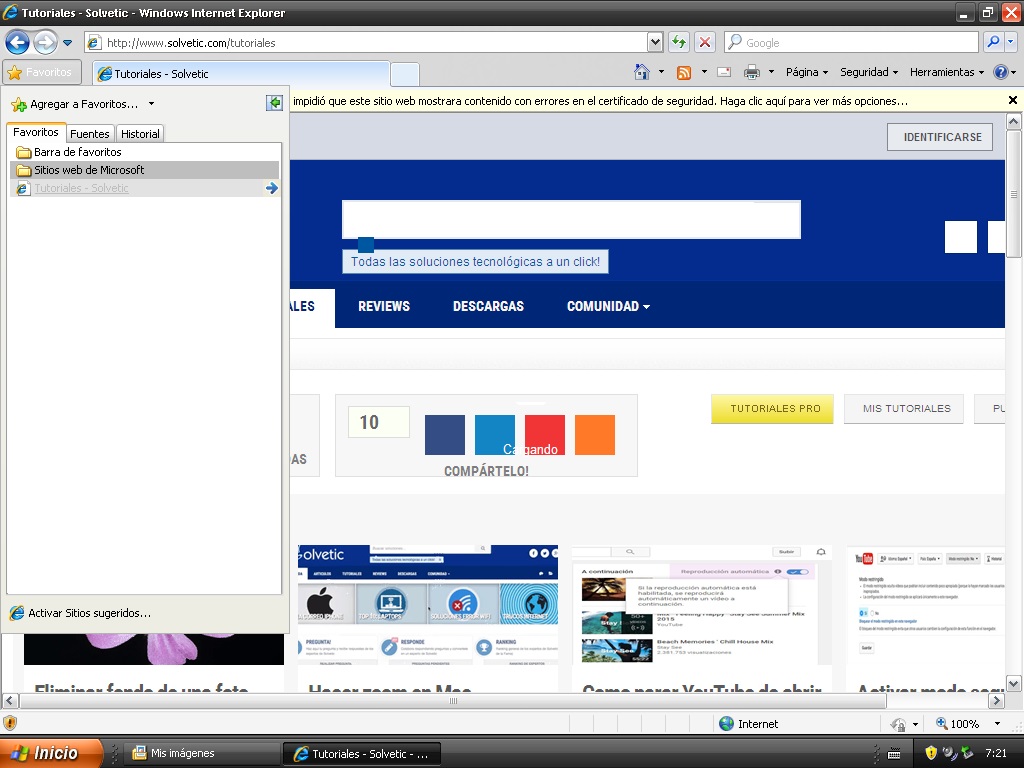
Task: Click the 7:21 taskbar clock
Action: pos(996,753)
